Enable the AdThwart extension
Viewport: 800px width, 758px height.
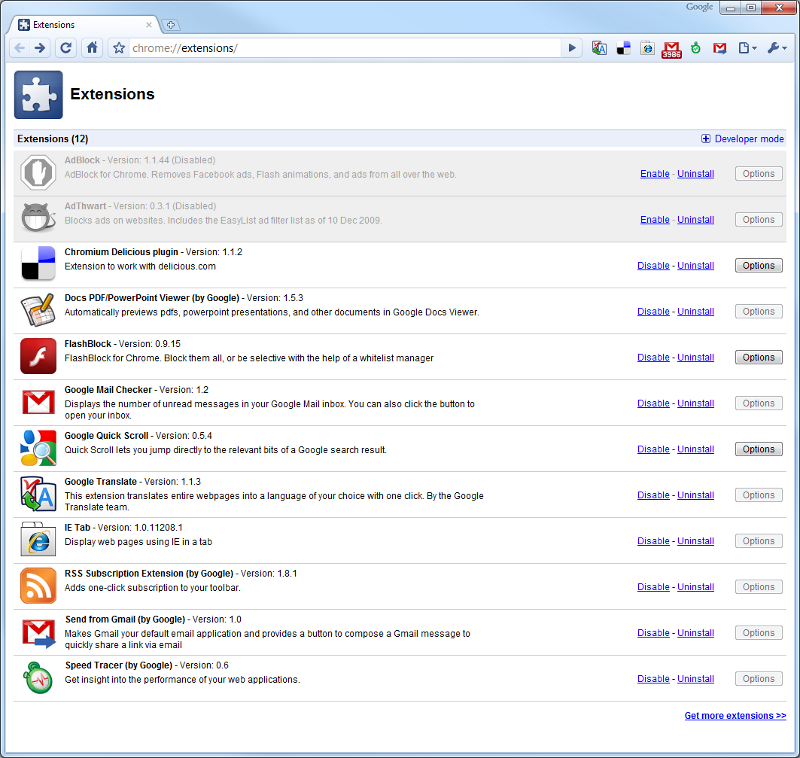(x=655, y=220)
